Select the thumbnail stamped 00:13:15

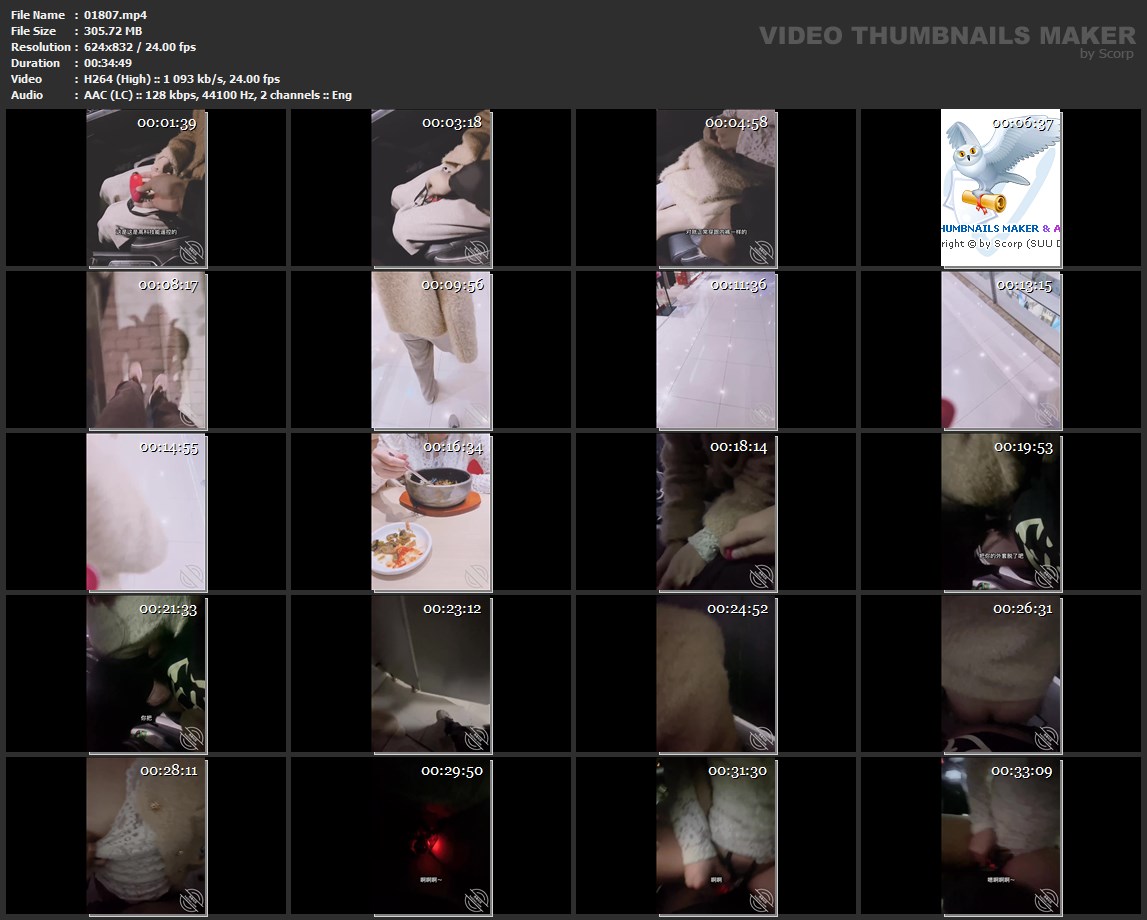(1001, 350)
